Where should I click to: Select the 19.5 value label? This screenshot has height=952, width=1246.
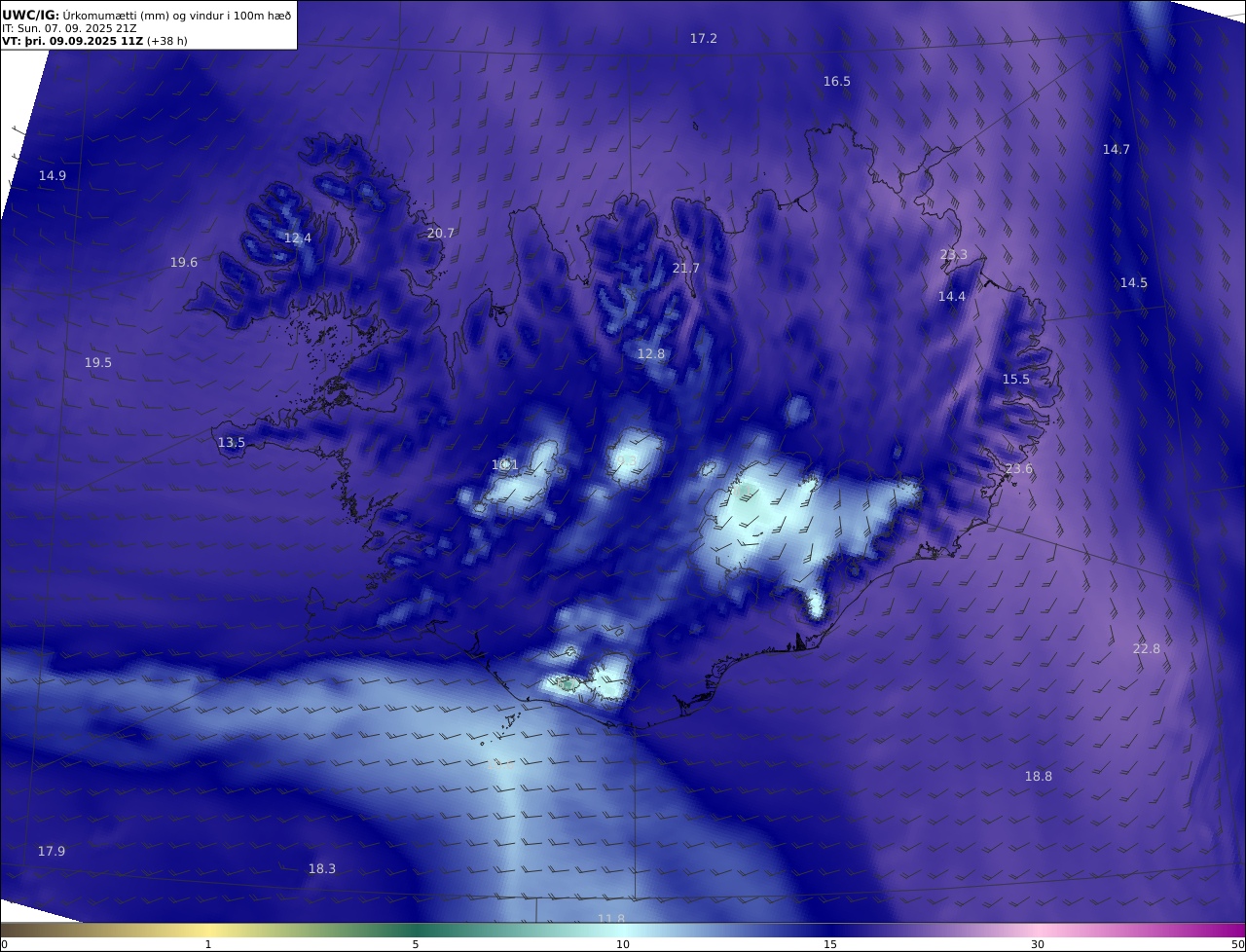pos(98,362)
